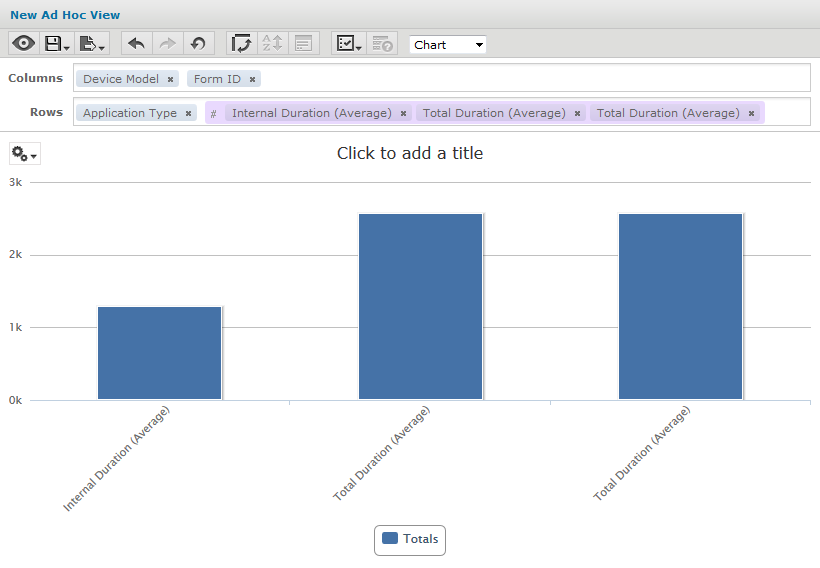Remove Form ID from Columns
The image size is (820, 568).
point(252,79)
